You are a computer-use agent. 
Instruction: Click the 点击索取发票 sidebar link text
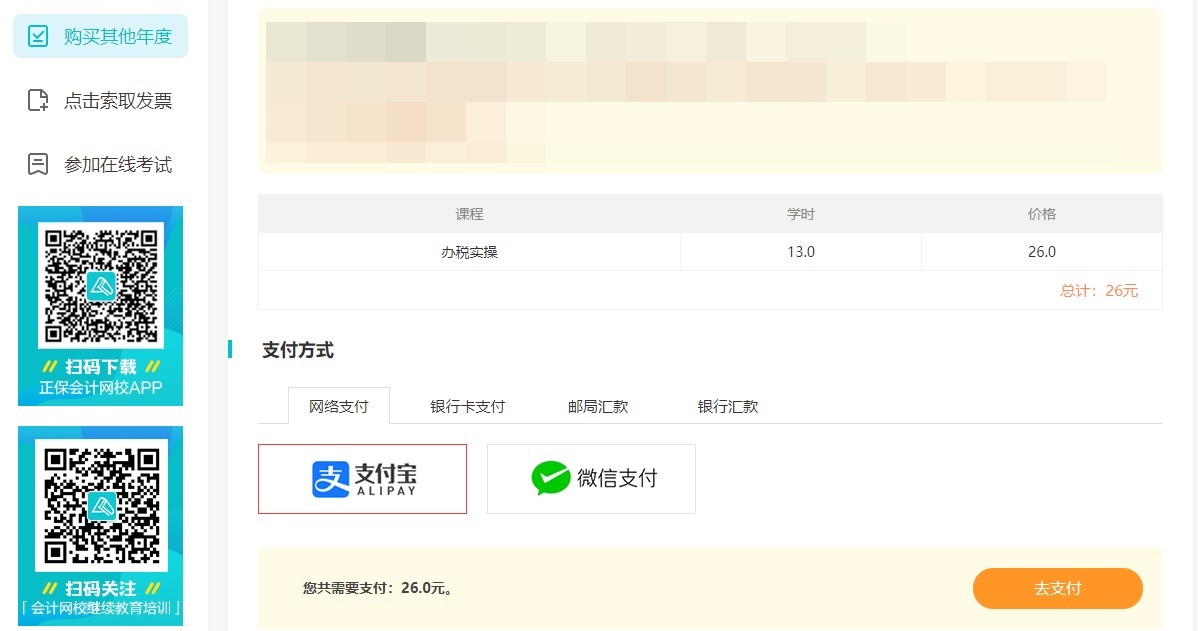point(118,100)
